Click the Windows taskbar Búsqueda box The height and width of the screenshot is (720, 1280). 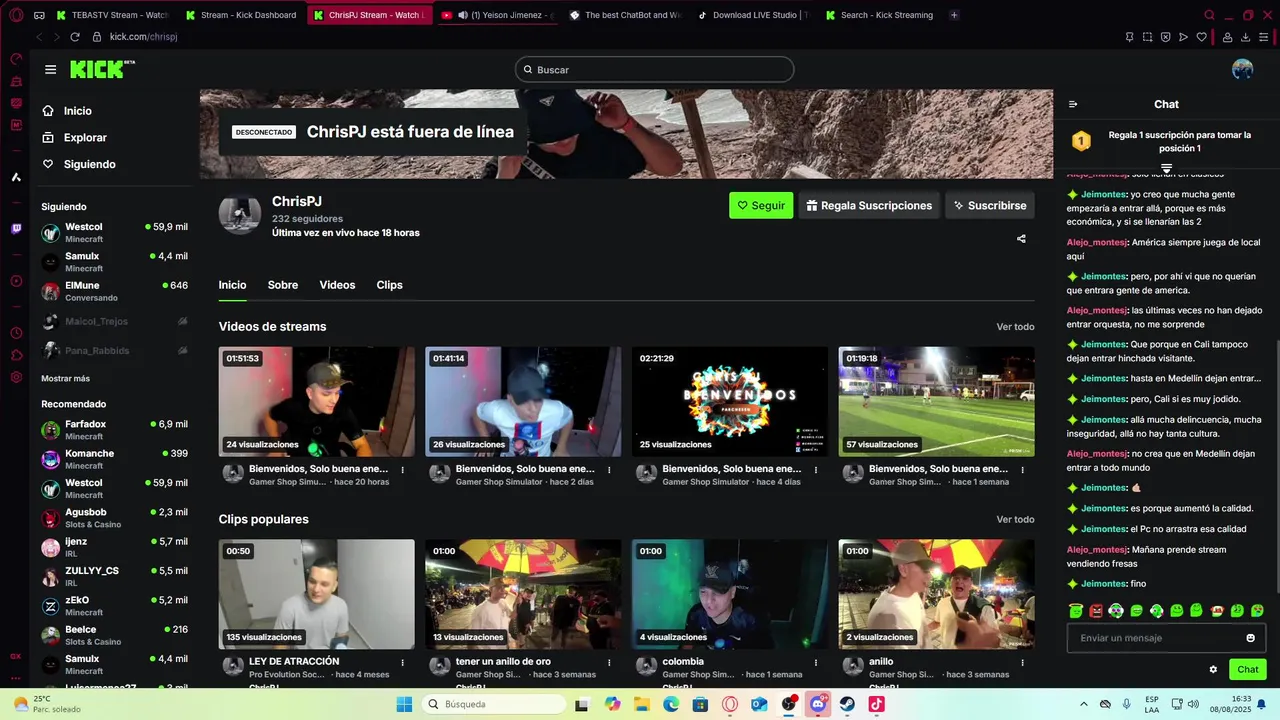point(494,704)
